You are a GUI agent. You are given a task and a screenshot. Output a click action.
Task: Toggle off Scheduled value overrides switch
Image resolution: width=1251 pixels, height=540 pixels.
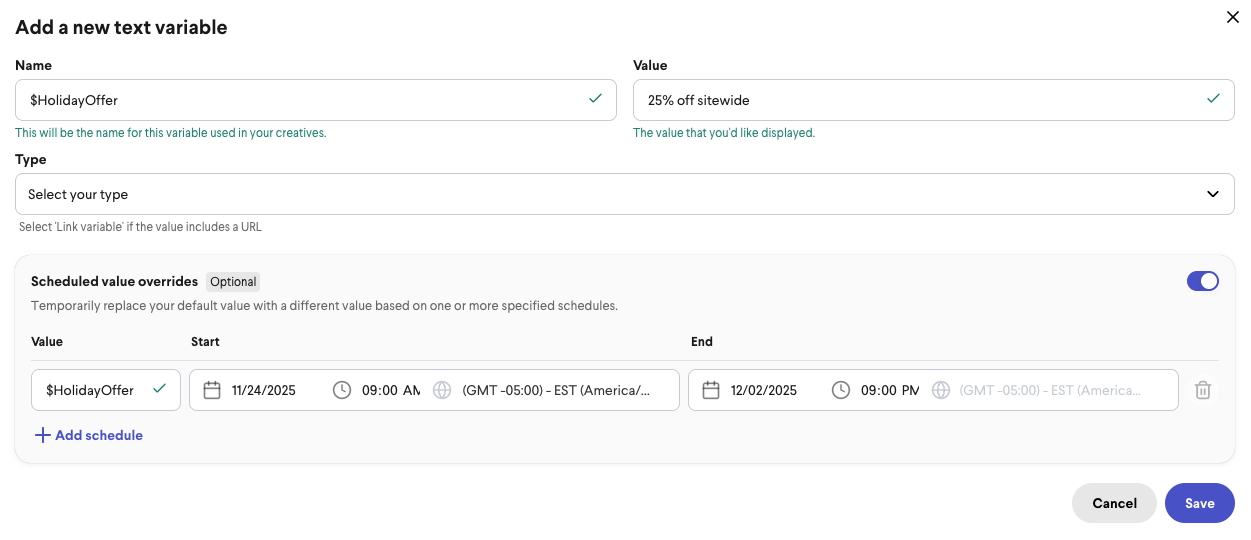tap(1202, 281)
